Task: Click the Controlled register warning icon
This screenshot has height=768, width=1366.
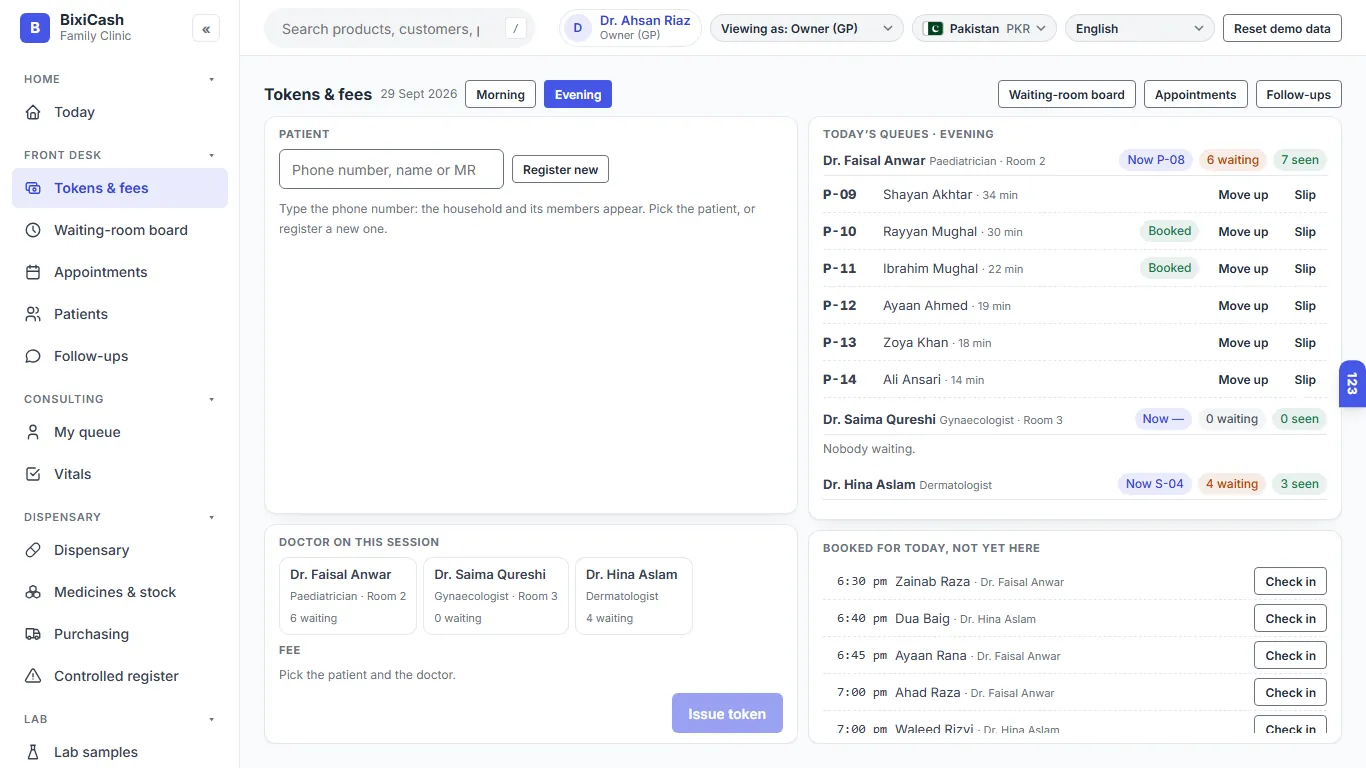Action: tap(33, 676)
